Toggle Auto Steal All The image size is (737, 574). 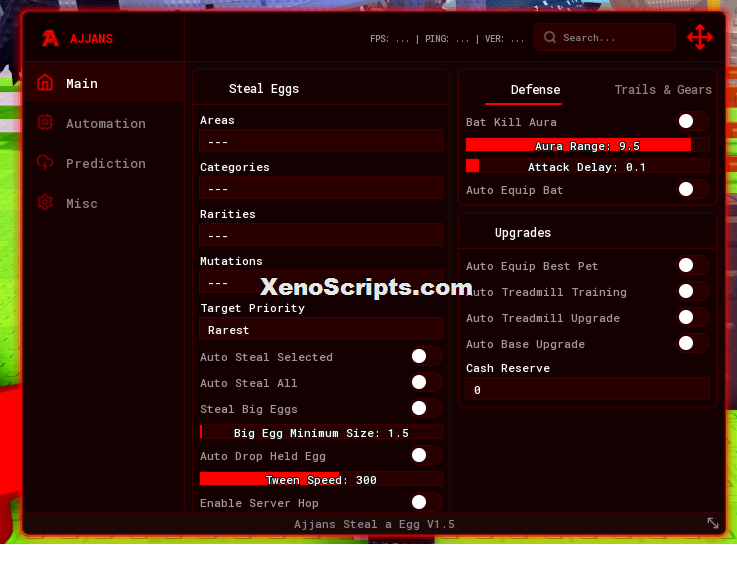(426, 382)
